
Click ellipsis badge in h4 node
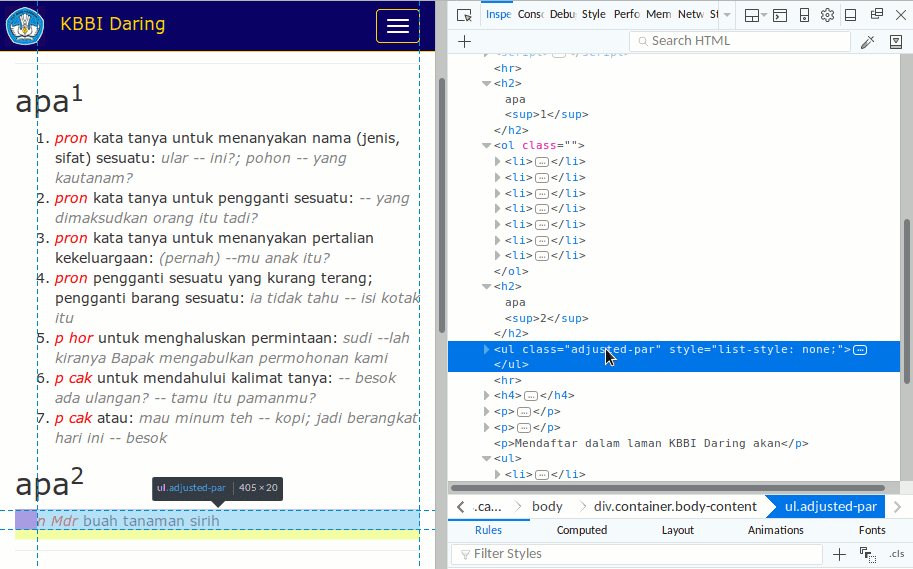530,396
